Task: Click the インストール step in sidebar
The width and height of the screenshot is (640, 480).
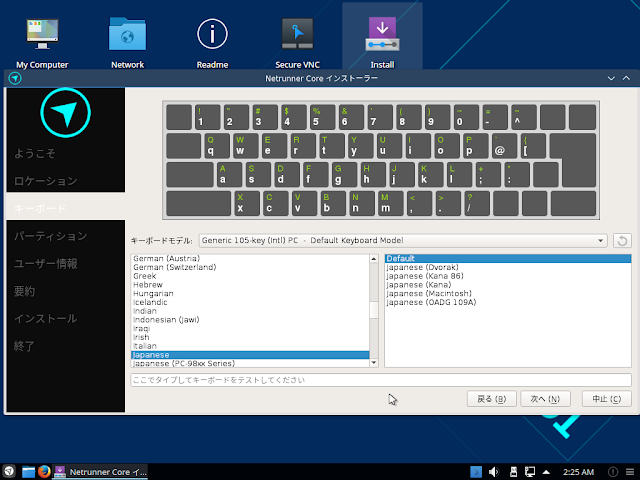Action: click(x=45, y=319)
